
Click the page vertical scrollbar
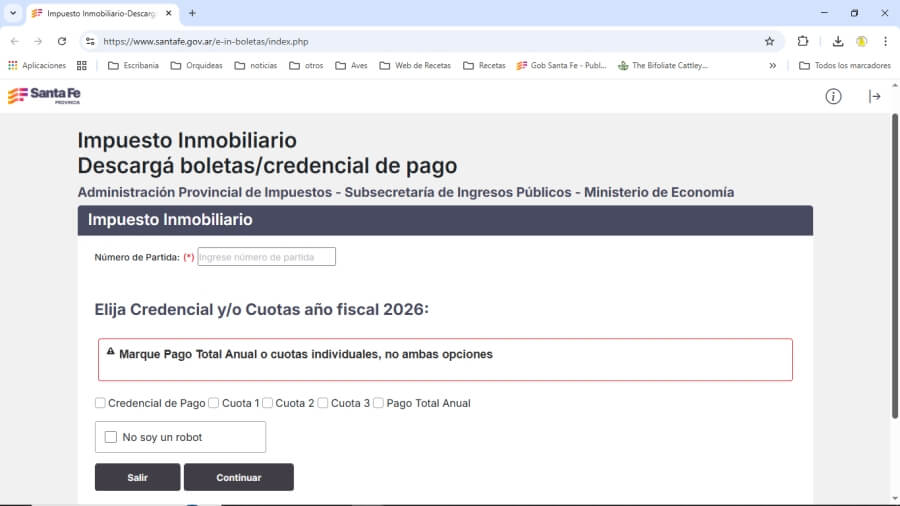tap(894, 267)
